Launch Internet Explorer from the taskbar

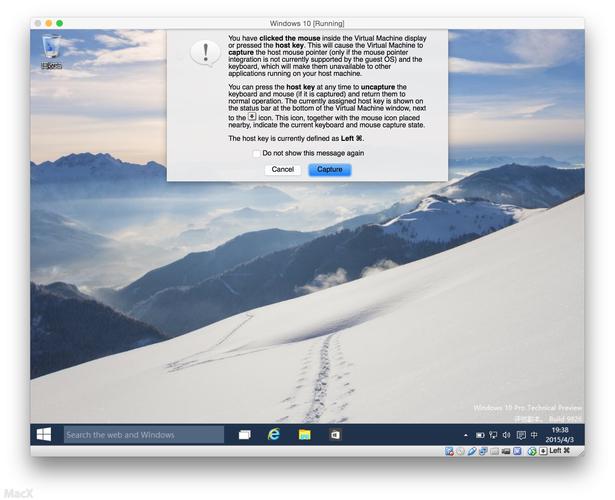[x=274, y=434]
